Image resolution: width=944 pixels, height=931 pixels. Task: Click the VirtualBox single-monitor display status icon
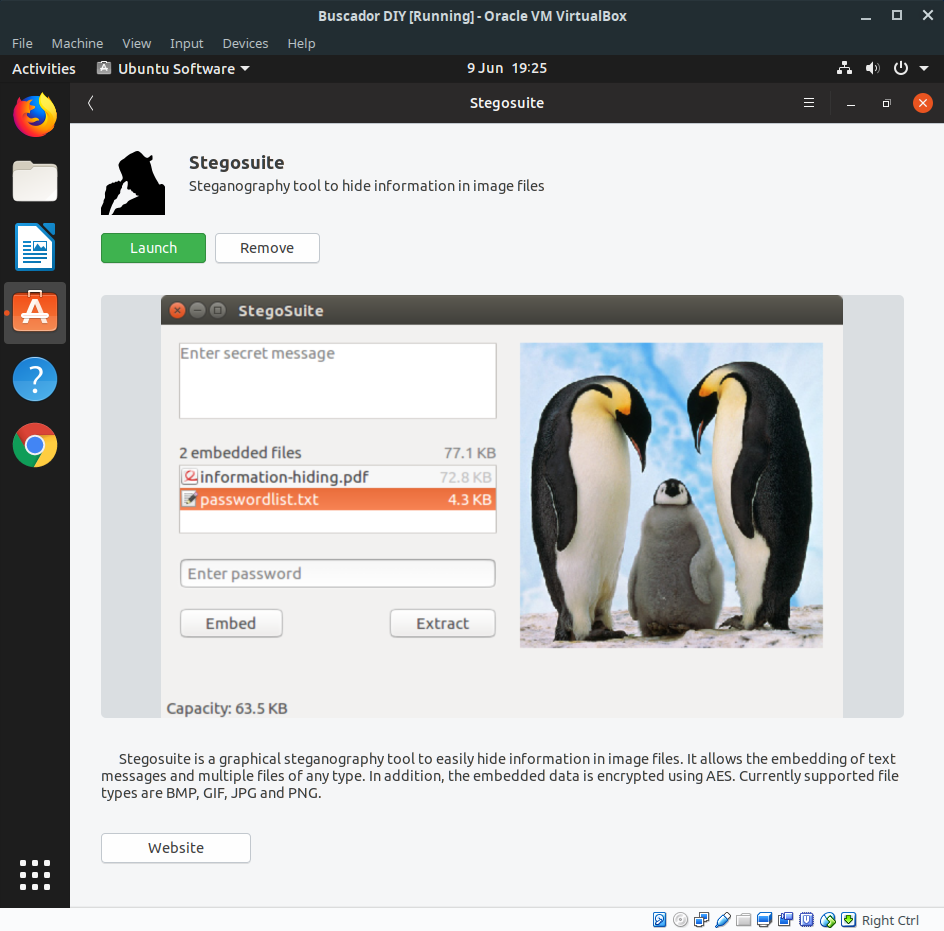click(x=765, y=920)
